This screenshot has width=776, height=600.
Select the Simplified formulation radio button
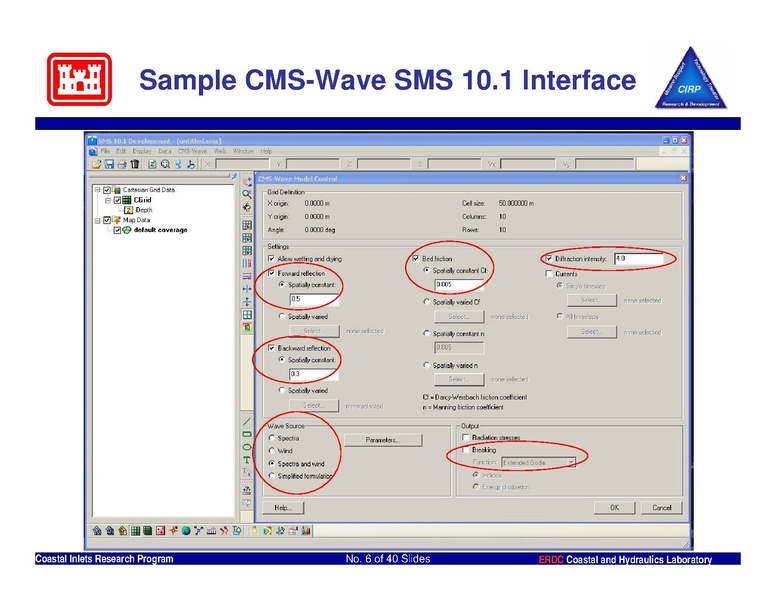pyautogui.click(x=272, y=476)
